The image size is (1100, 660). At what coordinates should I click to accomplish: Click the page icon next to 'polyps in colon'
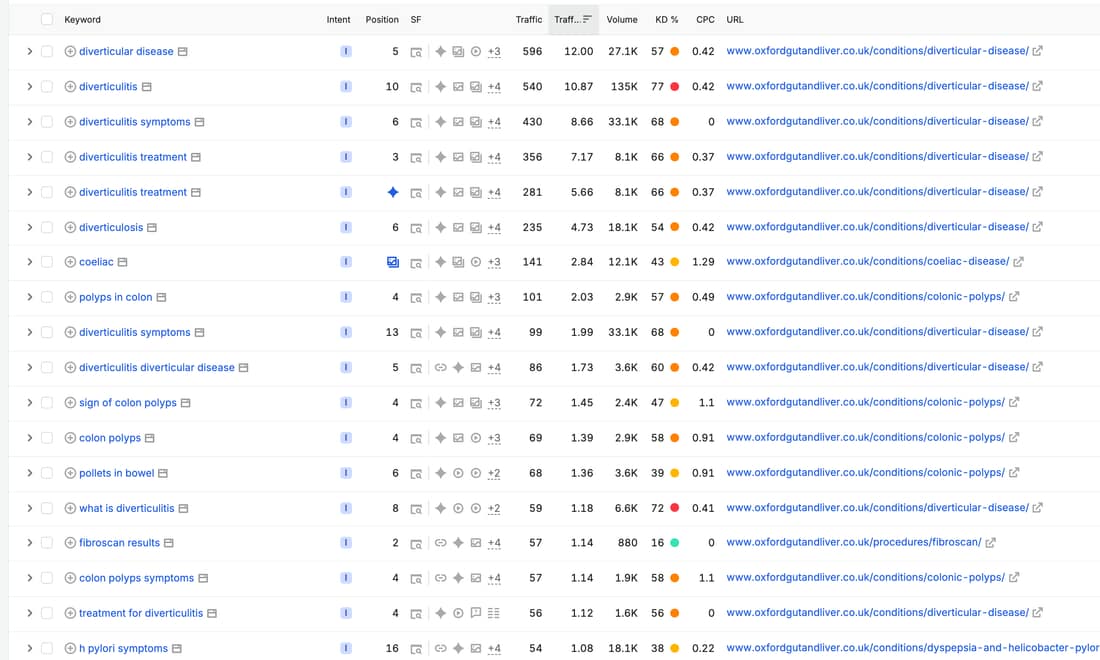[161, 297]
